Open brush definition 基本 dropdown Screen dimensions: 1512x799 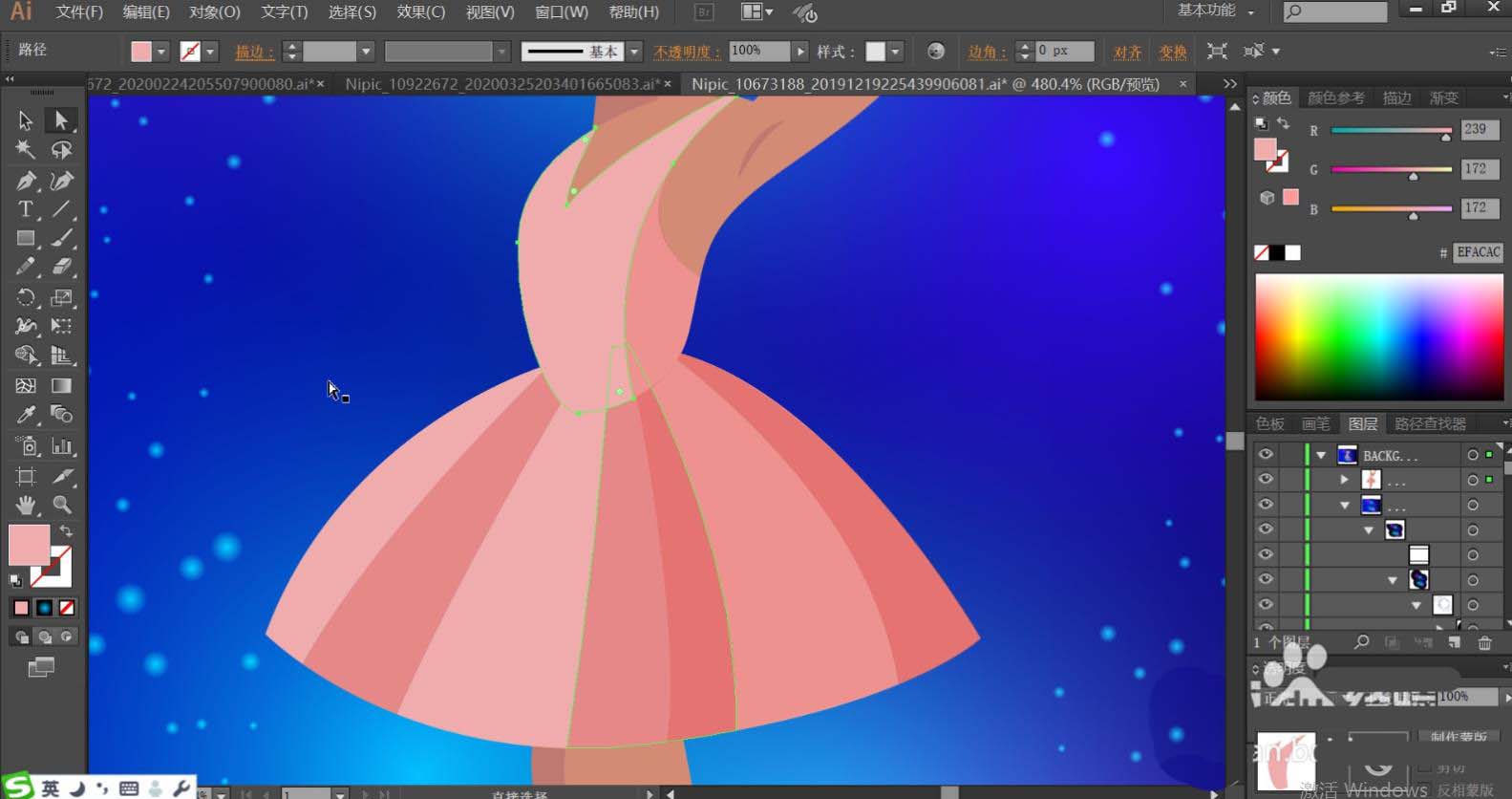click(634, 52)
